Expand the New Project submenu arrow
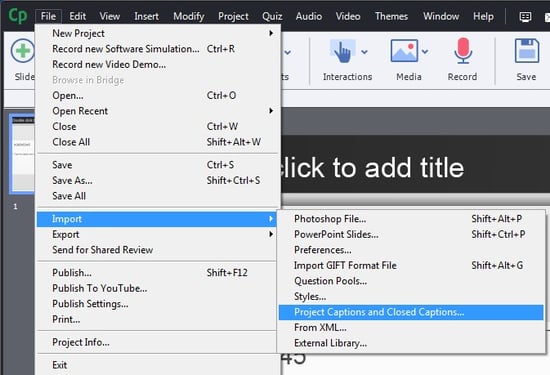 (x=271, y=33)
